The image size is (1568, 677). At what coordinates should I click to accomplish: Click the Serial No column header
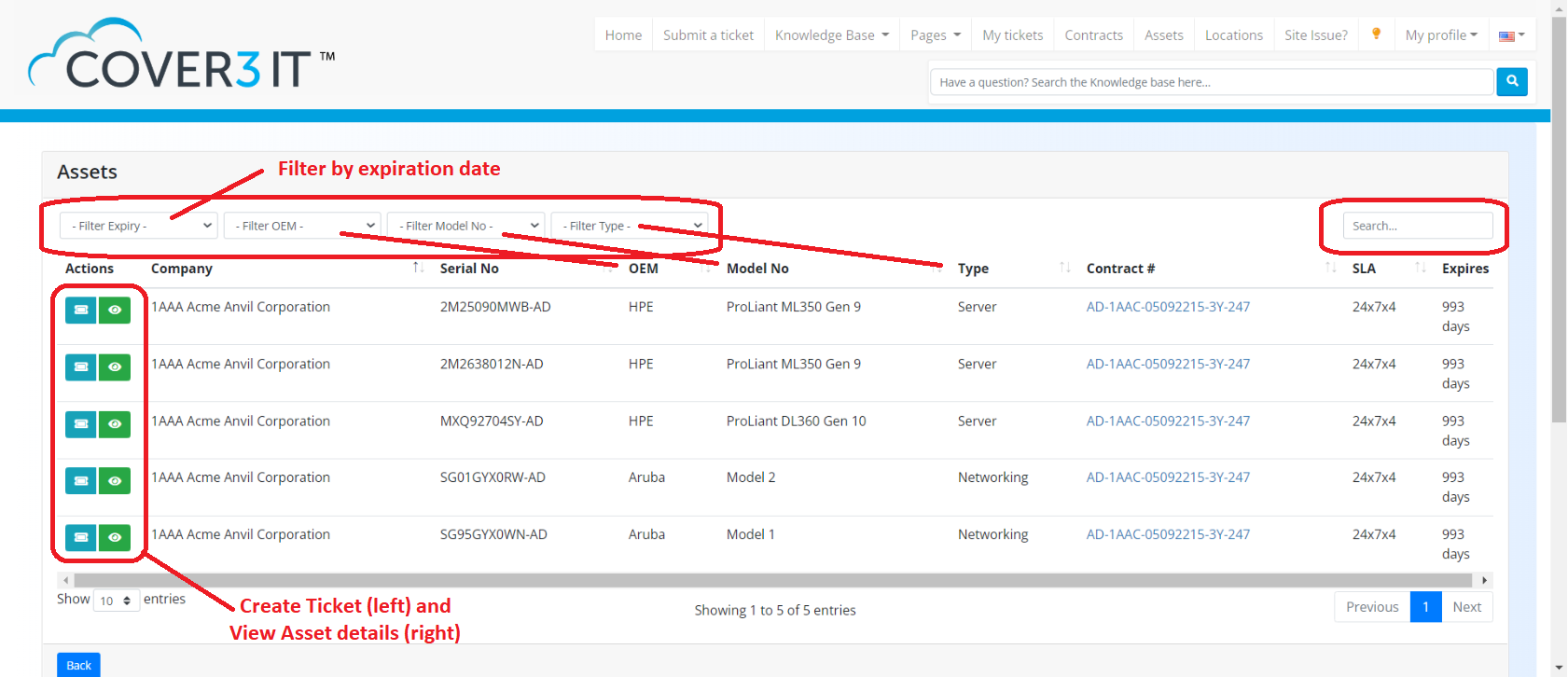point(469,269)
